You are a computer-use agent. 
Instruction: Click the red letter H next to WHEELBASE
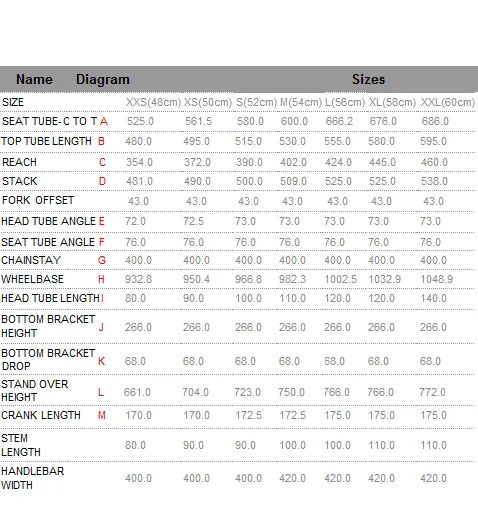(101, 279)
